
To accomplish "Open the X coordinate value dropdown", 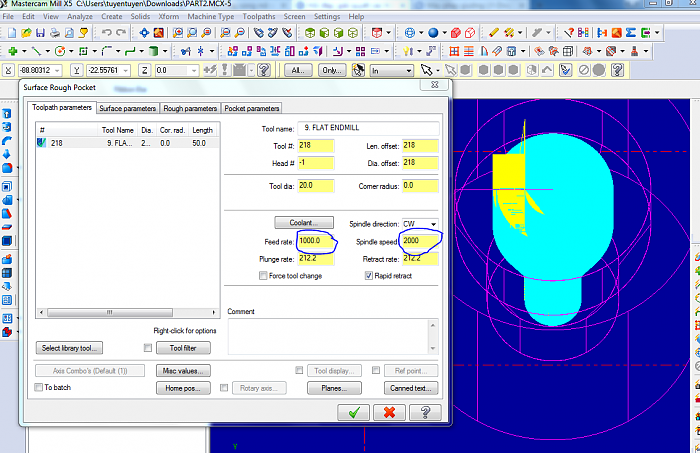I will point(57,71).
